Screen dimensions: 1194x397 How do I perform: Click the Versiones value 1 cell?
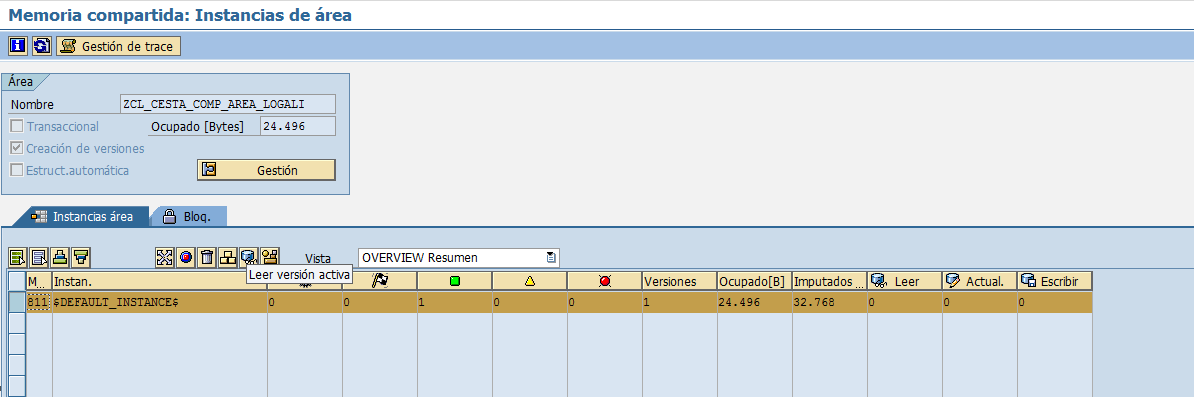click(x=680, y=302)
